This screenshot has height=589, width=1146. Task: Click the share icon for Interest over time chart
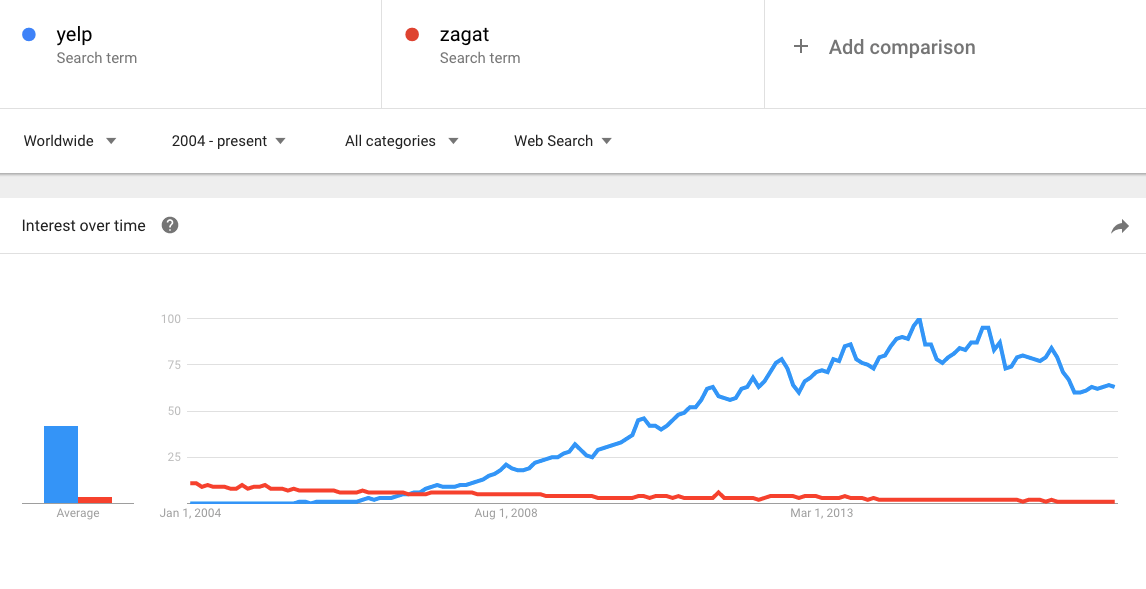click(1120, 227)
